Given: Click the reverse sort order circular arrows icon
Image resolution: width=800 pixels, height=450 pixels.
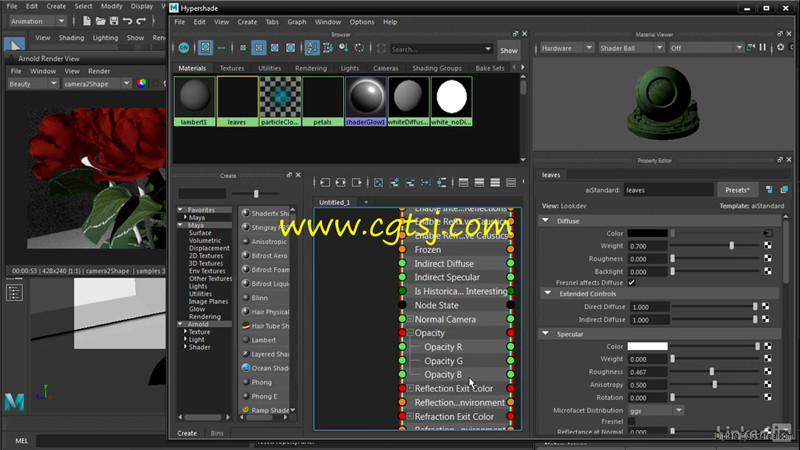Looking at the screenshot, I should (x=360, y=48).
